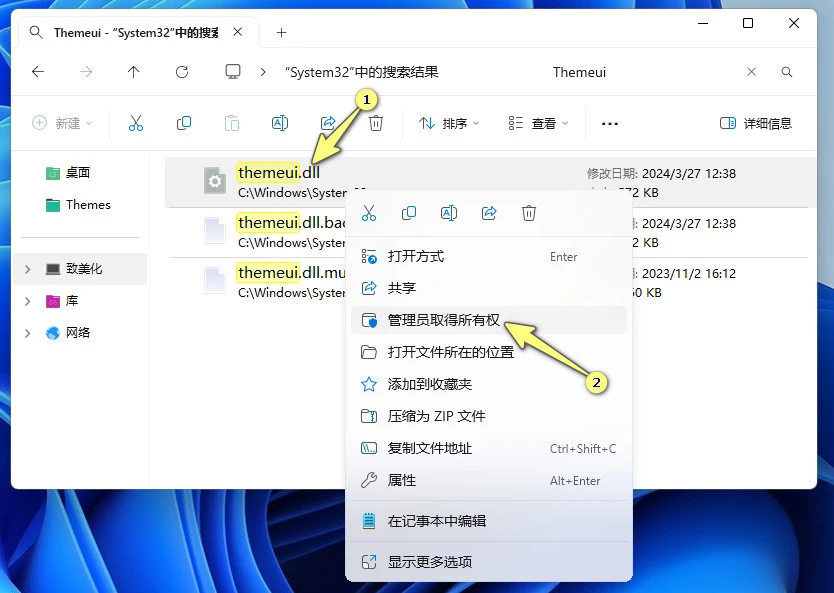This screenshot has width=834, height=593.
Task: Expand the 网络 tree node
Action: pos(28,333)
